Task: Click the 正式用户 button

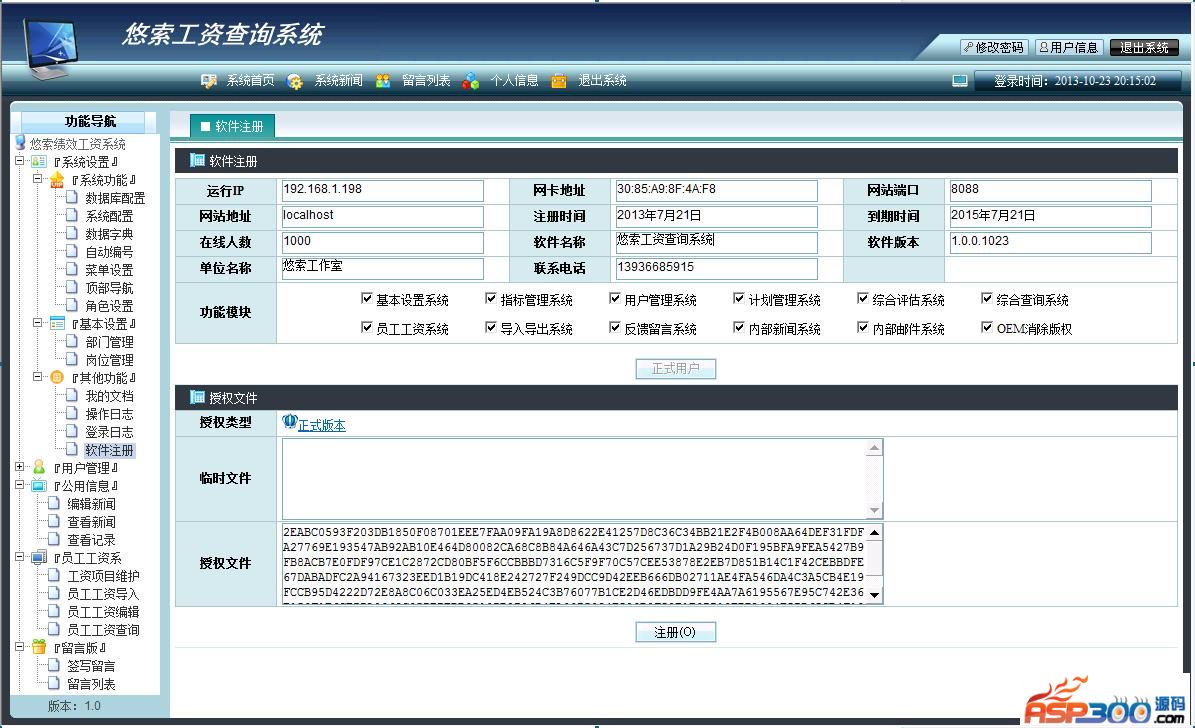Action: (675, 369)
